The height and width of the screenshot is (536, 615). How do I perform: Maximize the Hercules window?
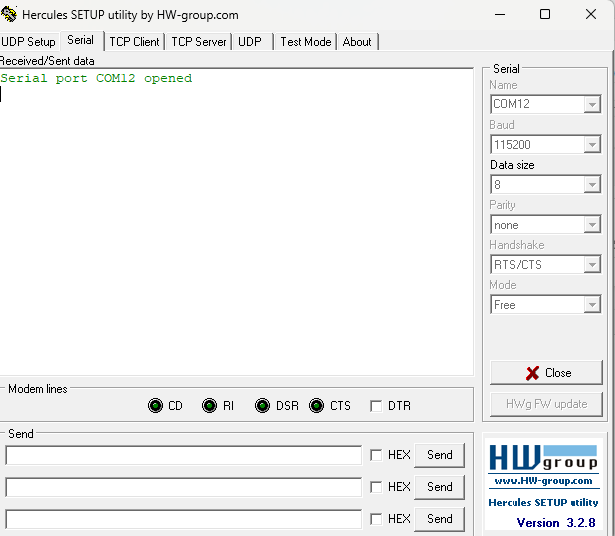(545, 15)
